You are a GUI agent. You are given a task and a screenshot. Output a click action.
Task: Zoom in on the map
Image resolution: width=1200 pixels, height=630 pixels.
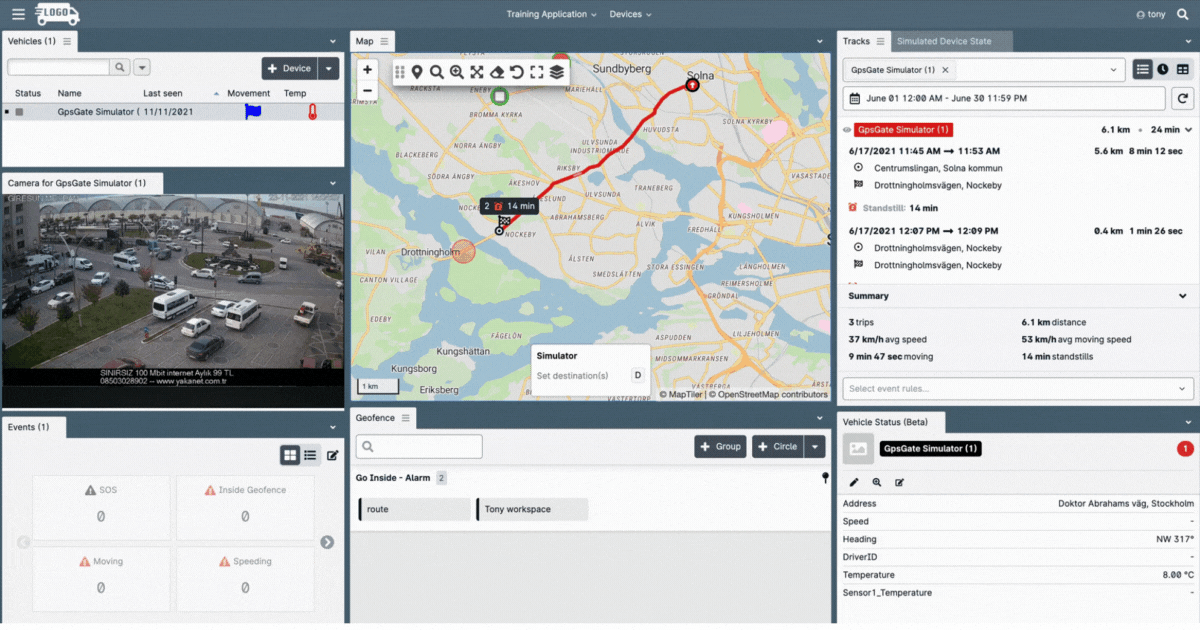click(367, 70)
